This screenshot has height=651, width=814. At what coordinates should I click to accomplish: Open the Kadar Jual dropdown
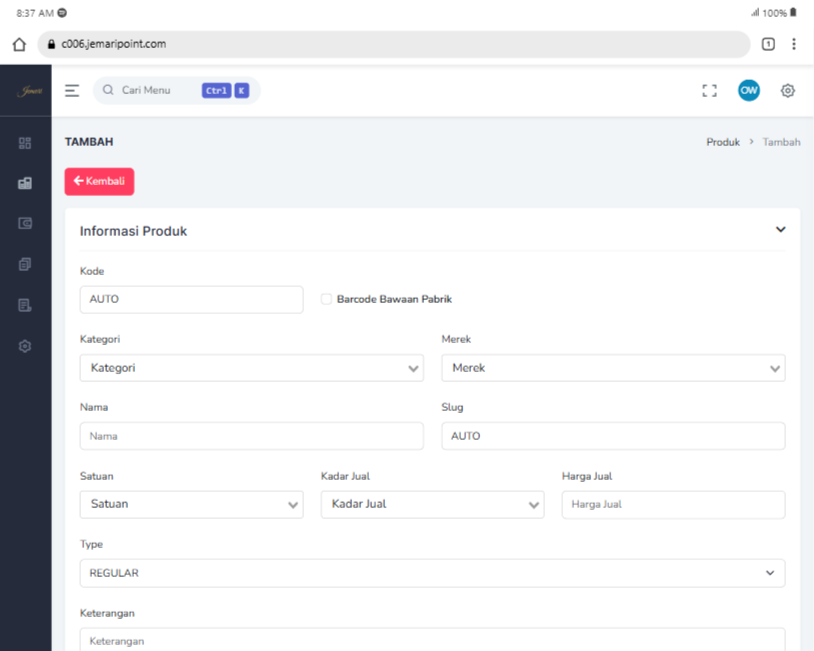432,505
